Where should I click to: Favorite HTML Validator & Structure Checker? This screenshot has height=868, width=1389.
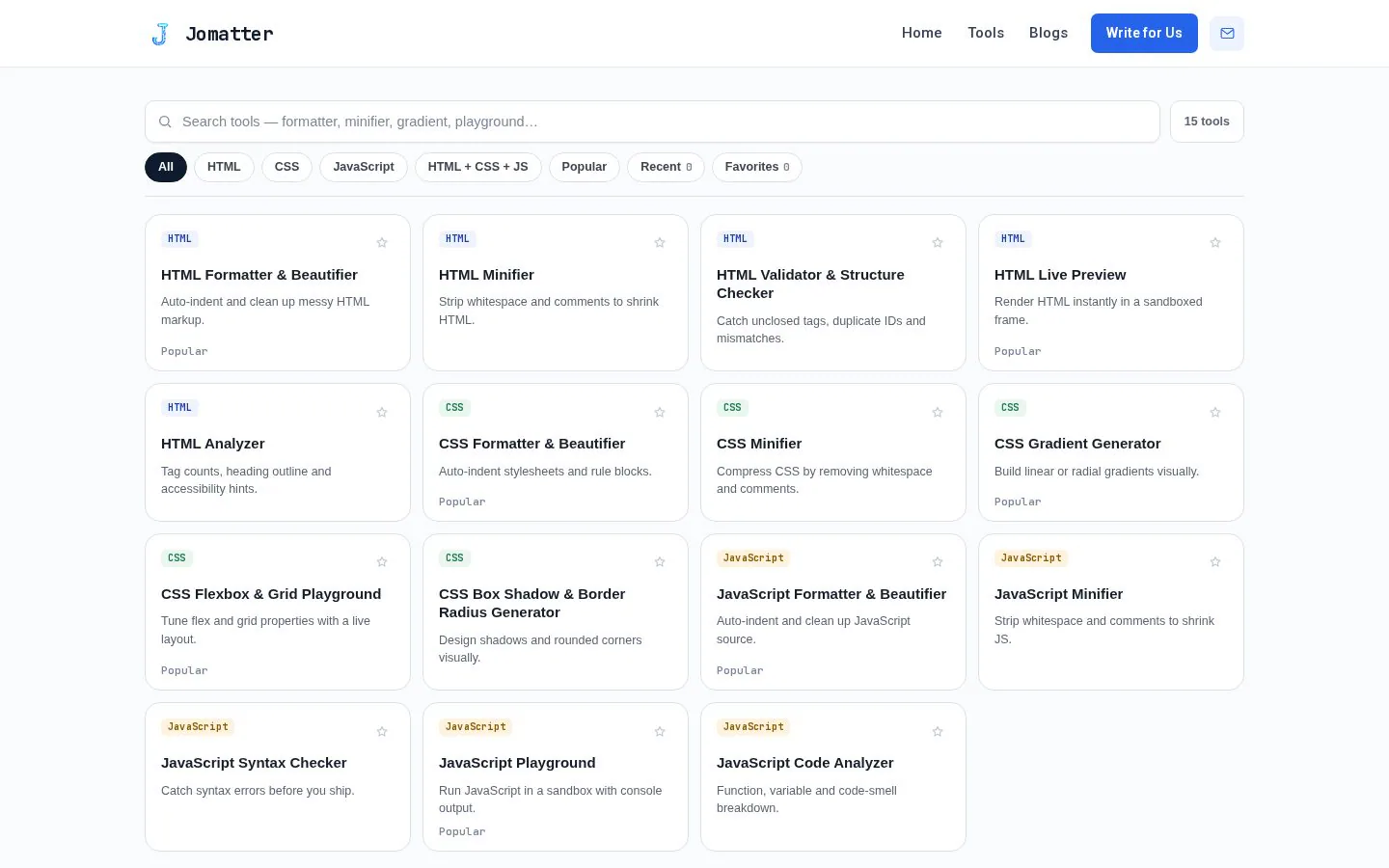point(938,243)
